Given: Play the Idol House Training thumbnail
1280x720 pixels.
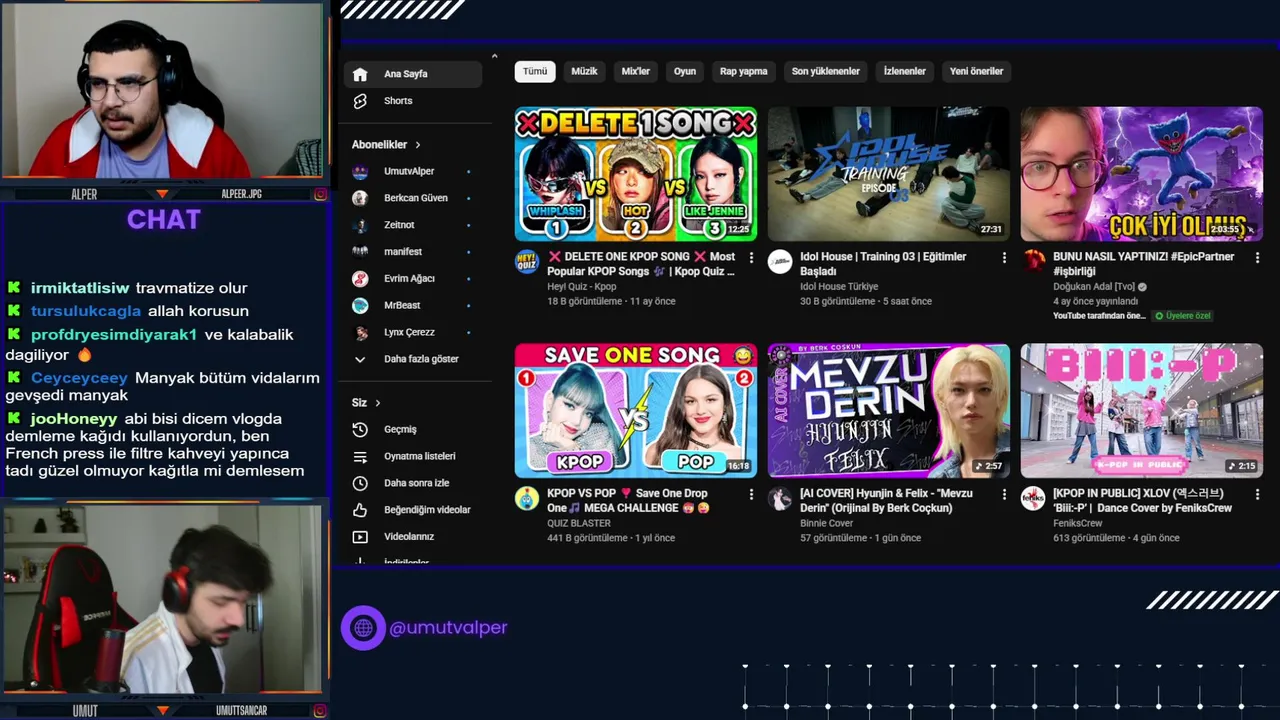Looking at the screenshot, I should pyautogui.click(x=889, y=174).
